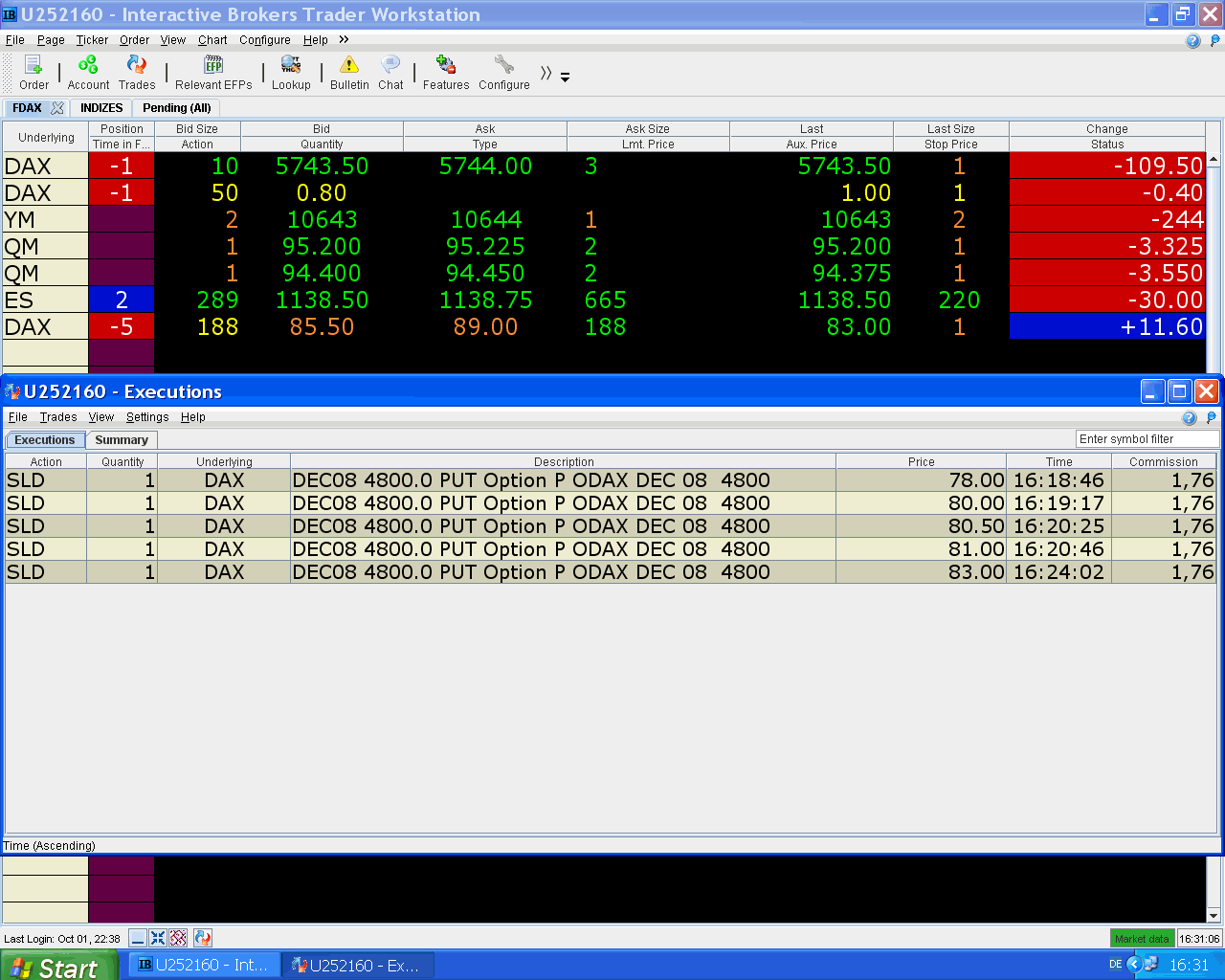This screenshot has height=980, width=1225.
Task: Open the toolbar options dropdown arrow
Action: [x=565, y=77]
